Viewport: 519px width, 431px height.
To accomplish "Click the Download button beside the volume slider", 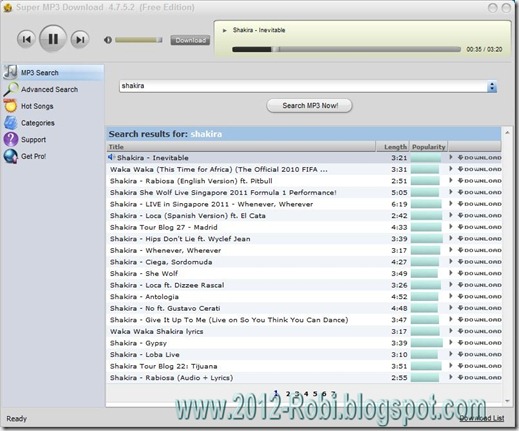I will (x=190, y=40).
